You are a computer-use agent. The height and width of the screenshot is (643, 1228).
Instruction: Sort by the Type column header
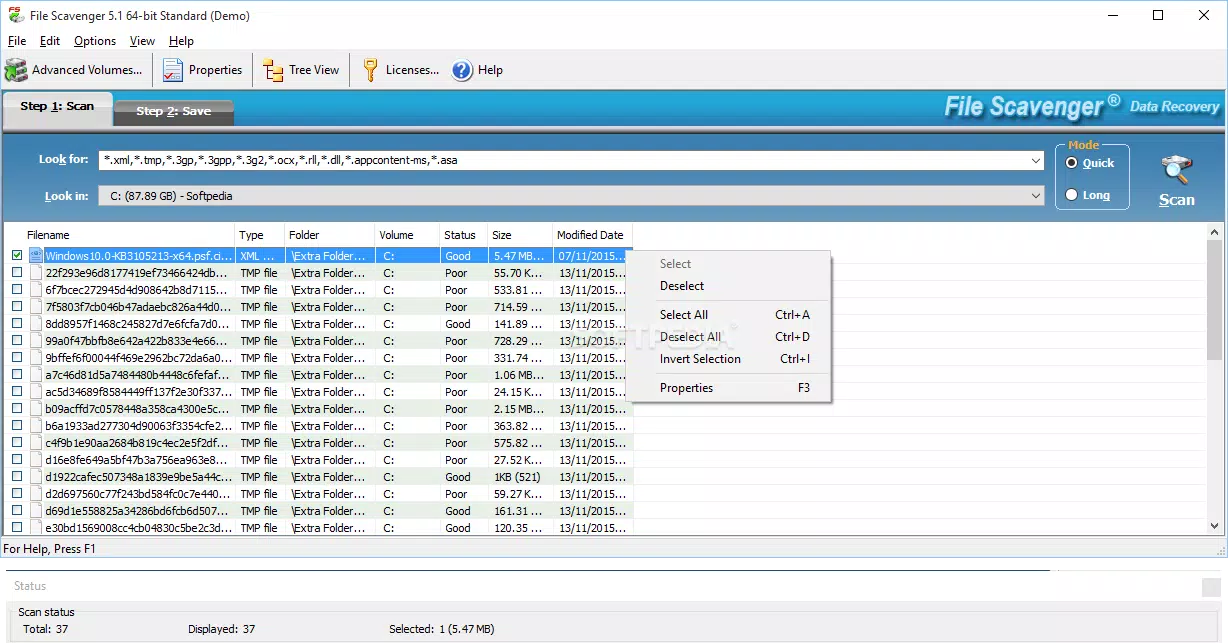(x=260, y=235)
